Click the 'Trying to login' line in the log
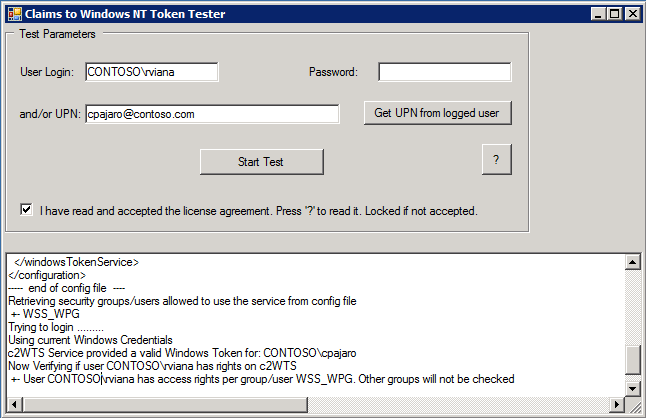This screenshot has width=646, height=418. [x=55, y=327]
